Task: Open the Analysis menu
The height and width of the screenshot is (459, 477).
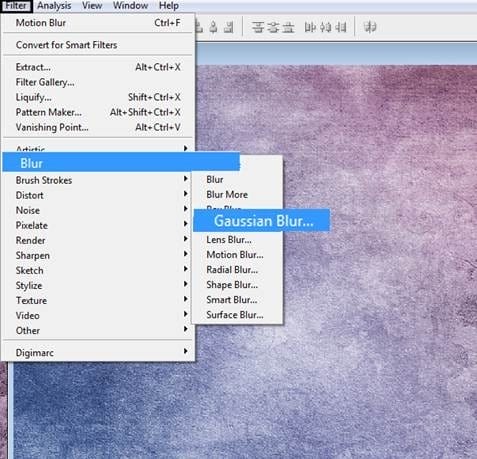Action: (54, 6)
